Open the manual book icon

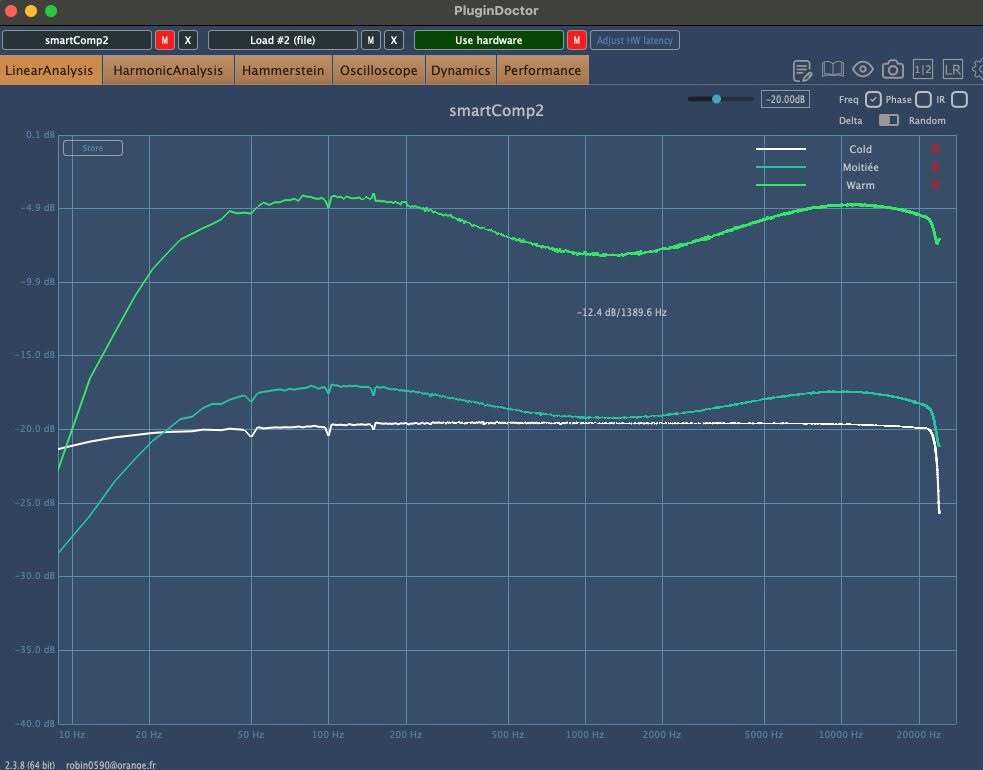point(833,69)
